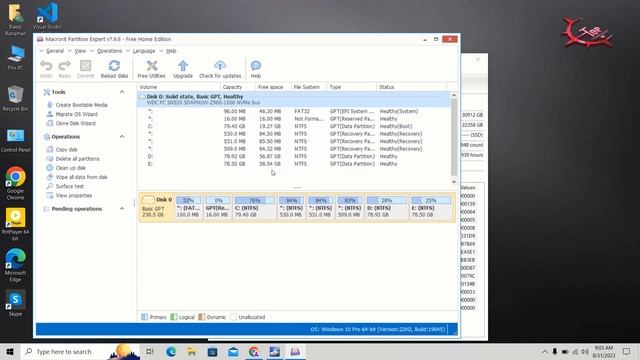Image resolution: width=640 pixels, height=360 pixels.
Task: Collapse the Tools section chevron
Action: tap(122, 92)
